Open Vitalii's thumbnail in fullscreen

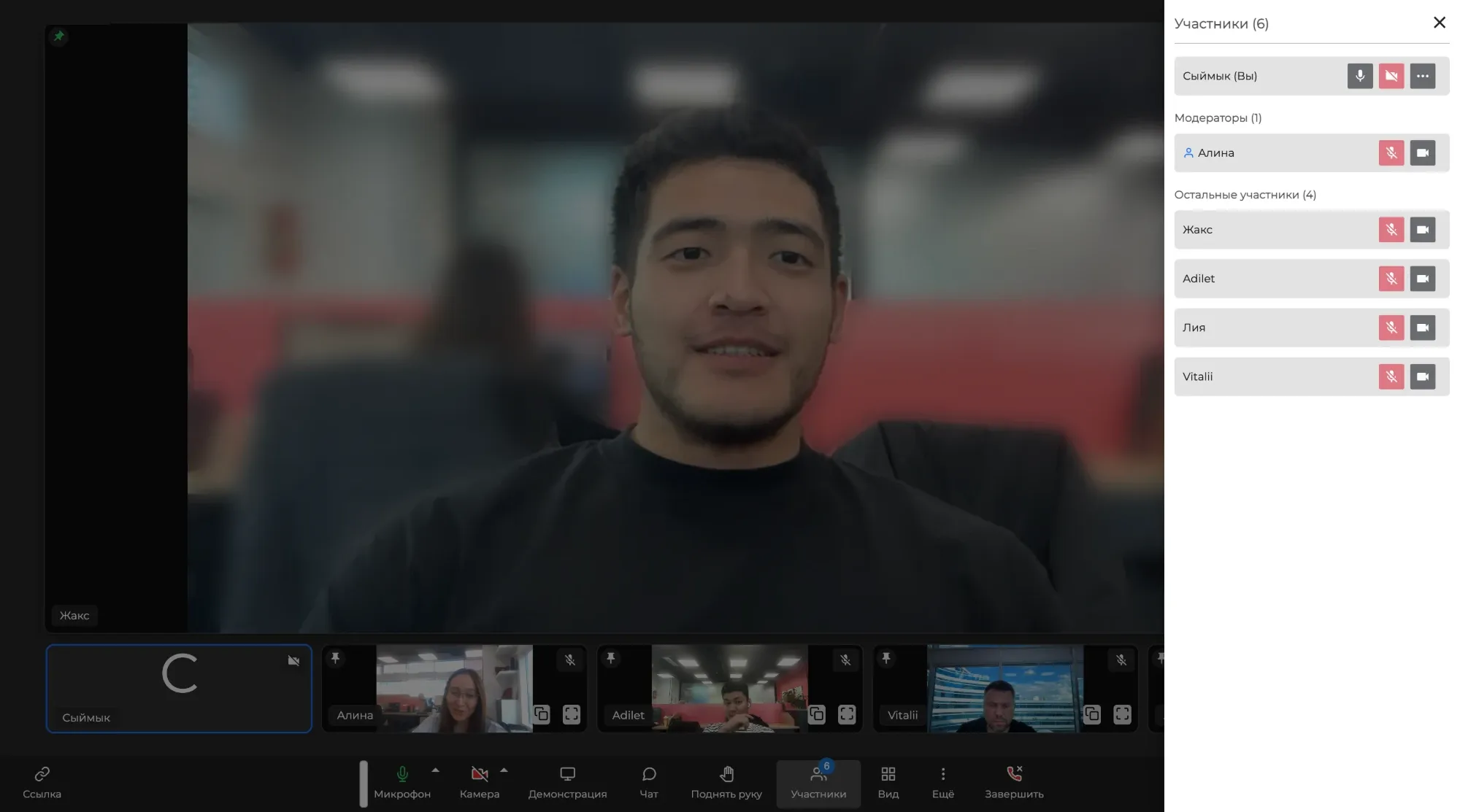point(1122,714)
